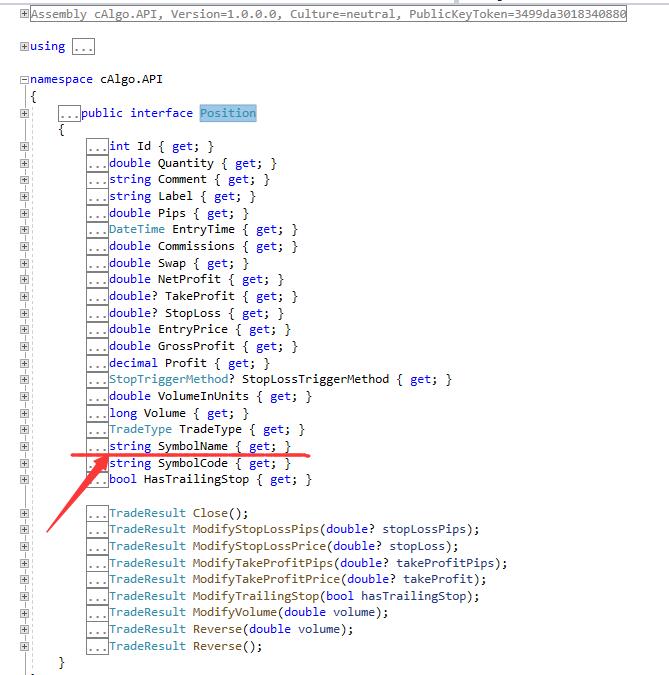Click the cAlgo.API namespace name
Image resolution: width=669 pixels, height=675 pixels.
[x=131, y=79]
